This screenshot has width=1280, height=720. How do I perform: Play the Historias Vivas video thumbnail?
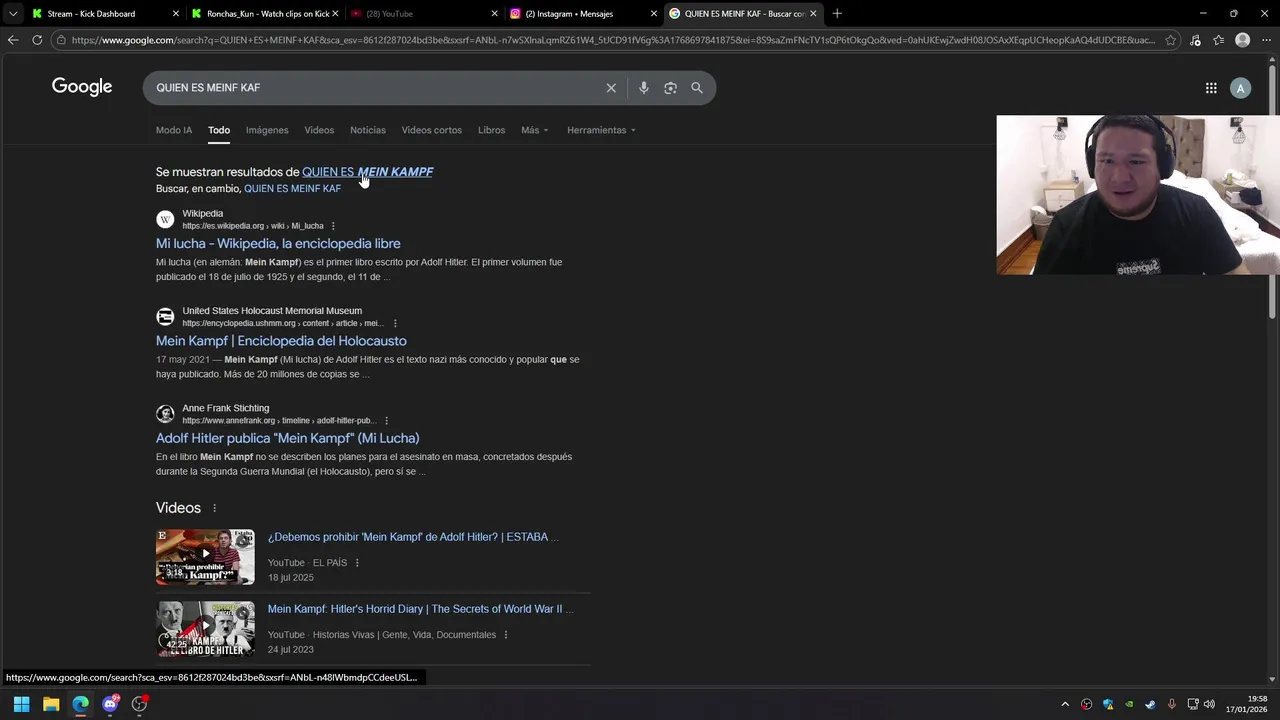pyautogui.click(x=205, y=629)
